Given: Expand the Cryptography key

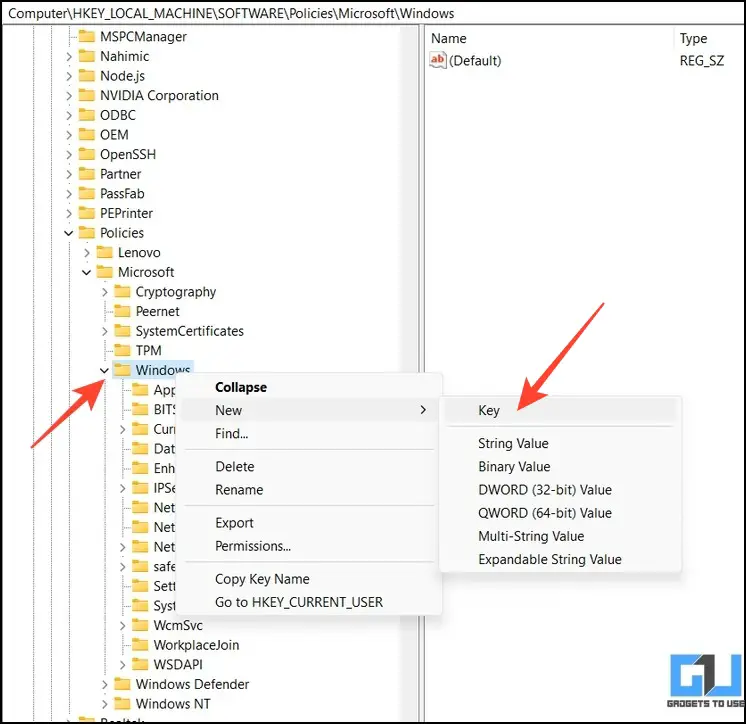Looking at the screenshot, I should (105, 292).
